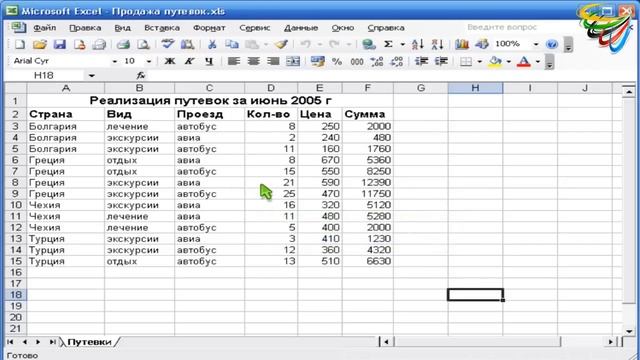Select column H header
The width and height of the screenshot is (640, 360).
point(475,88)
